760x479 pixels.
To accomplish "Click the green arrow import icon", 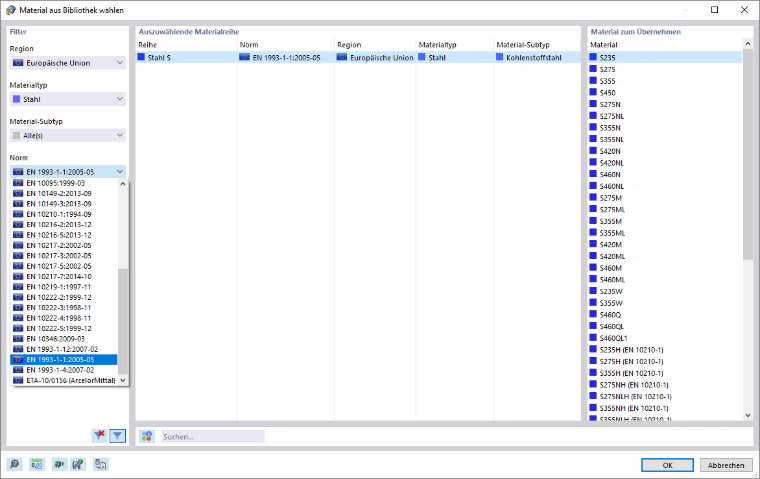I will pos(59,464).
